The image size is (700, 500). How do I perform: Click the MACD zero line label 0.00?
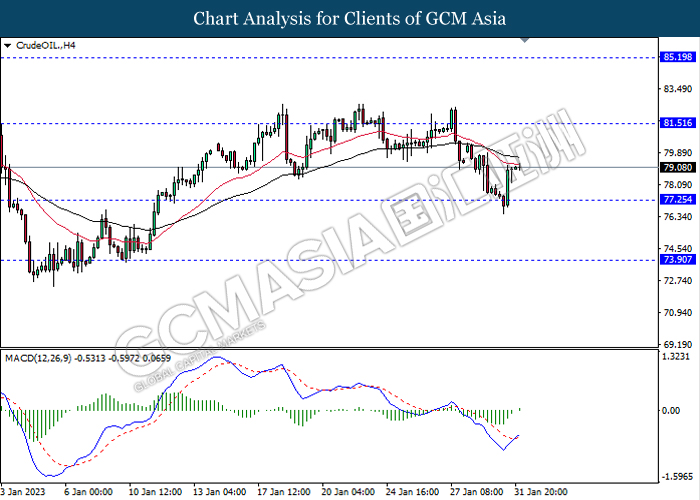671,410
